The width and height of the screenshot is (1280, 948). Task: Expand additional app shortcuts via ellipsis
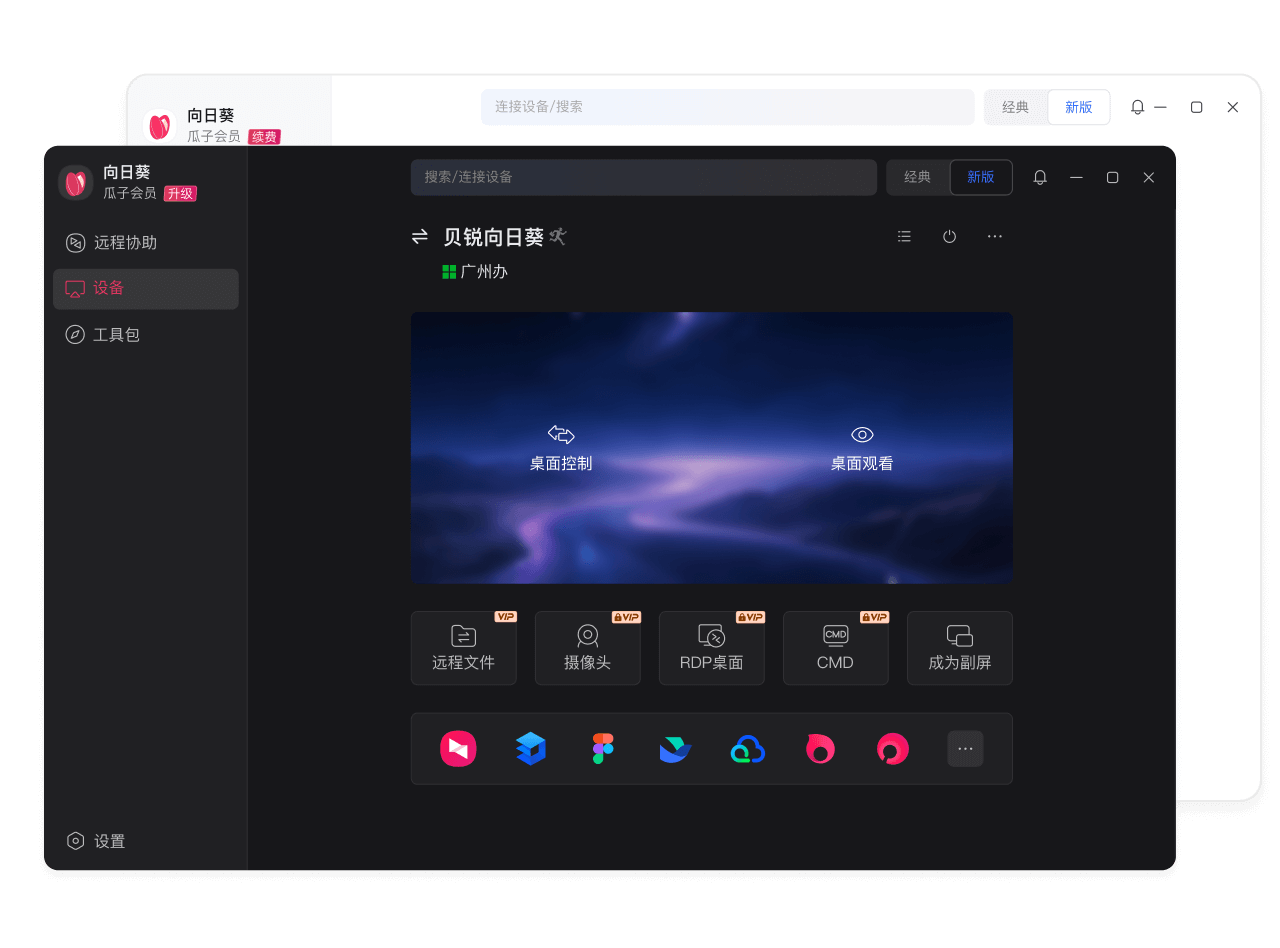click(x=965, y=748)
